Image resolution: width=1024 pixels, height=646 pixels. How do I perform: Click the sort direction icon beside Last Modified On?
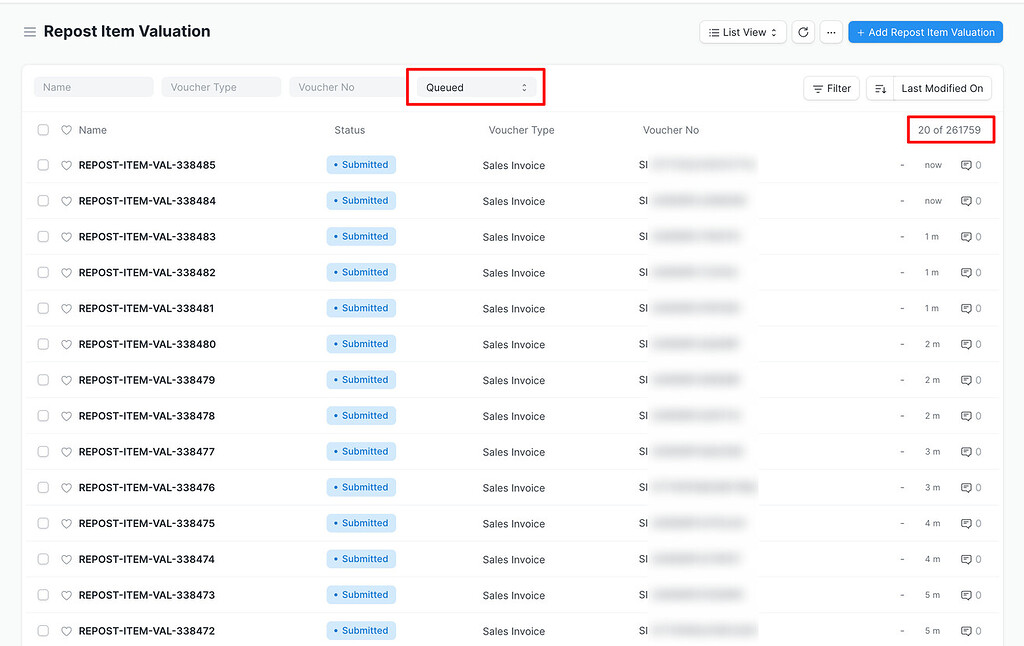[x=878, y=88]
